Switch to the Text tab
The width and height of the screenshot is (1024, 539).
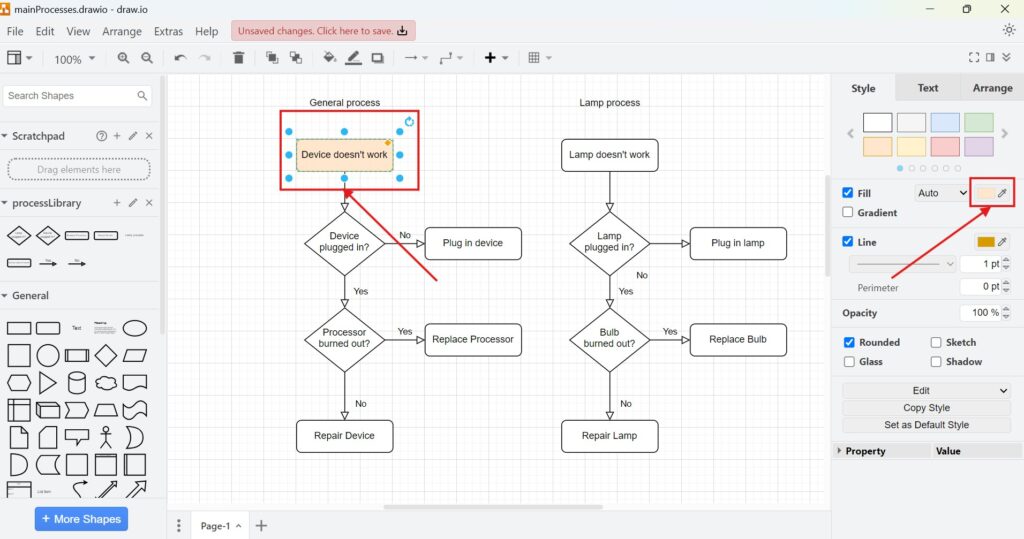coord(927,88)
